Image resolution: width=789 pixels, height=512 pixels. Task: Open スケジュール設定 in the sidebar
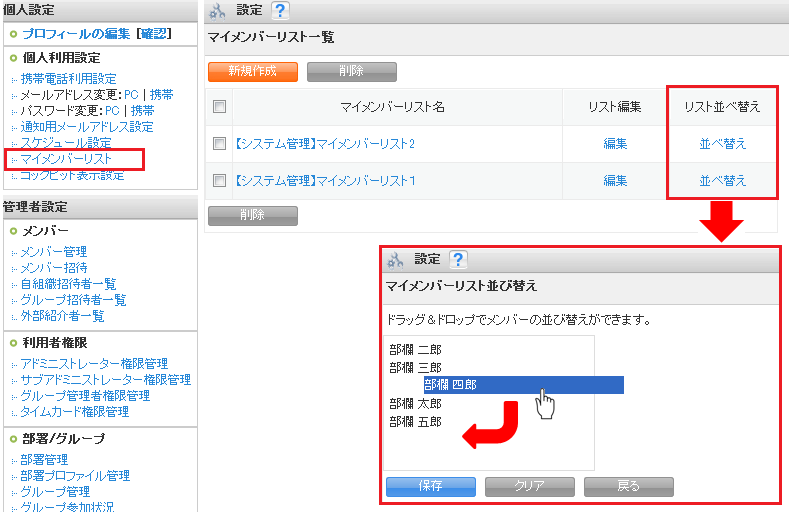[x=66, y=143]
